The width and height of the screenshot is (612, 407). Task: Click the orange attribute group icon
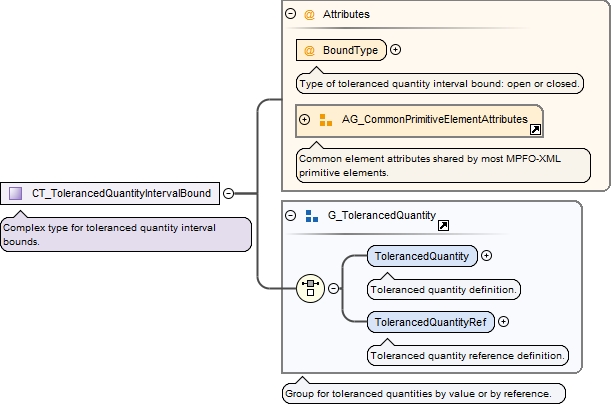coord(326,120)
